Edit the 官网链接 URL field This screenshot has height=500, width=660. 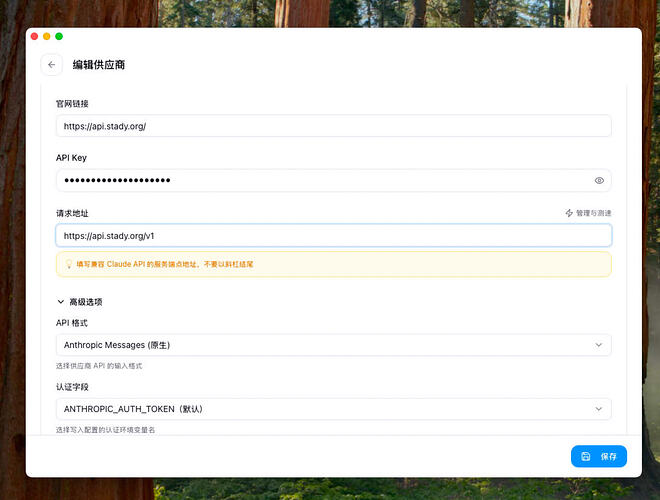(333, 126)
